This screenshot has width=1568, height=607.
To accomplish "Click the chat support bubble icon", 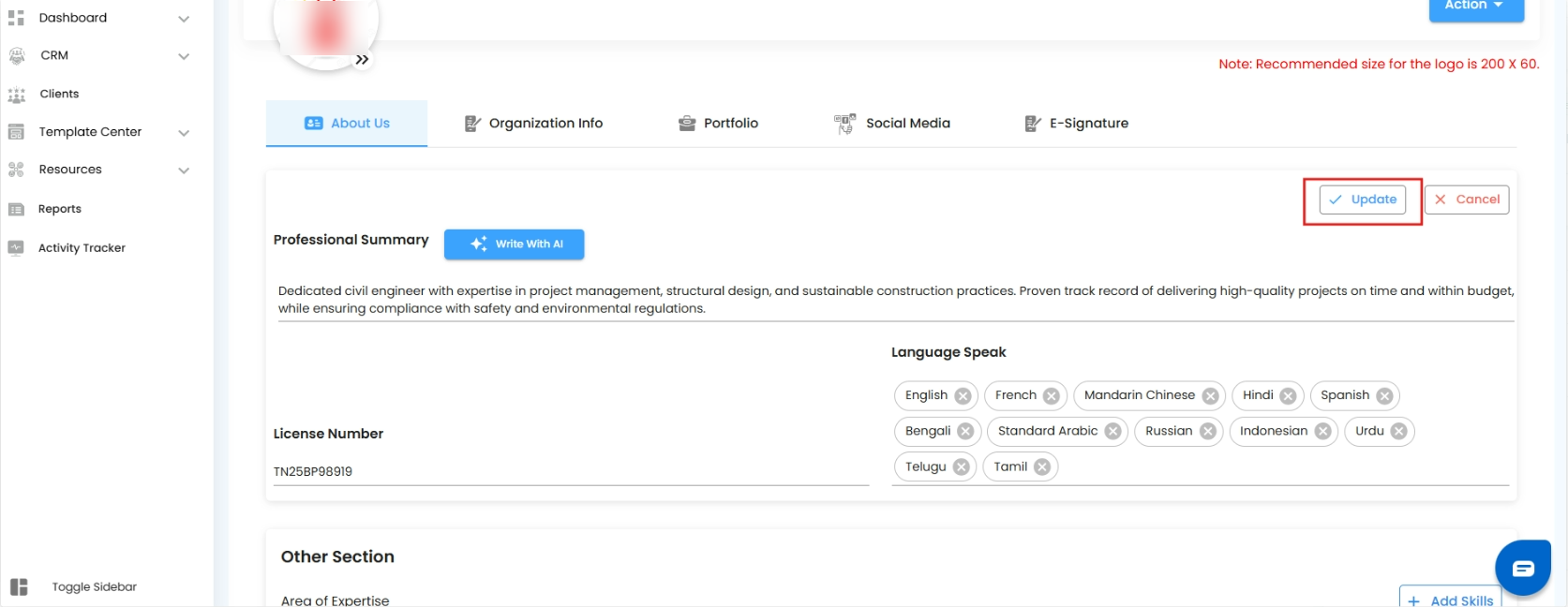I will point(1523,568).
